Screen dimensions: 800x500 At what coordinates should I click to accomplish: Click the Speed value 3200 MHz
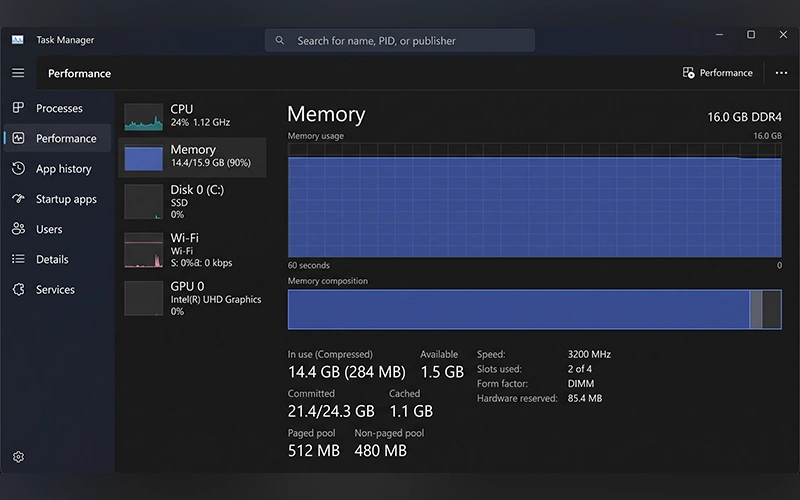pos(589,354)
